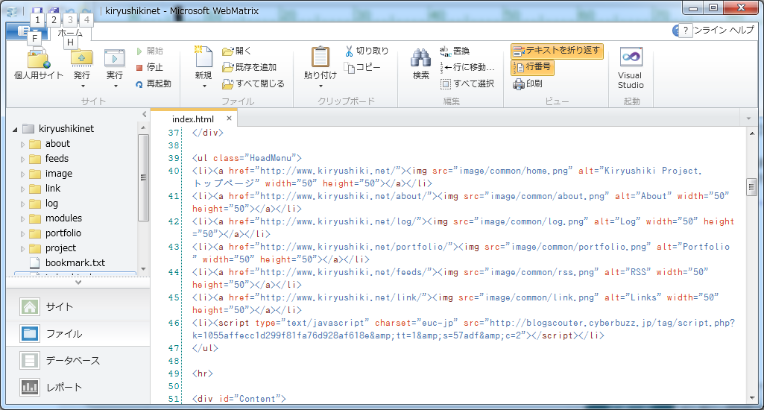Select bookmark.txt in the file tree
The height and width of the screenshot is (410, 764).
75,262
